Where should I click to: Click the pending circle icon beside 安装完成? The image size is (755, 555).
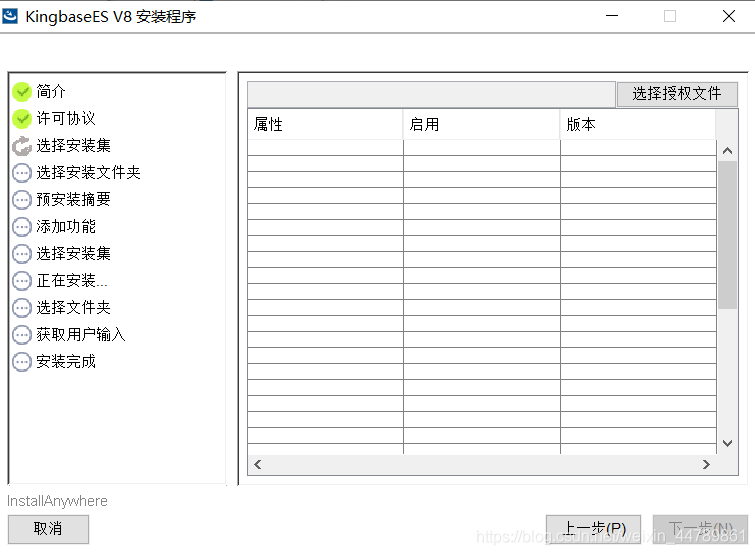point(22,361)
